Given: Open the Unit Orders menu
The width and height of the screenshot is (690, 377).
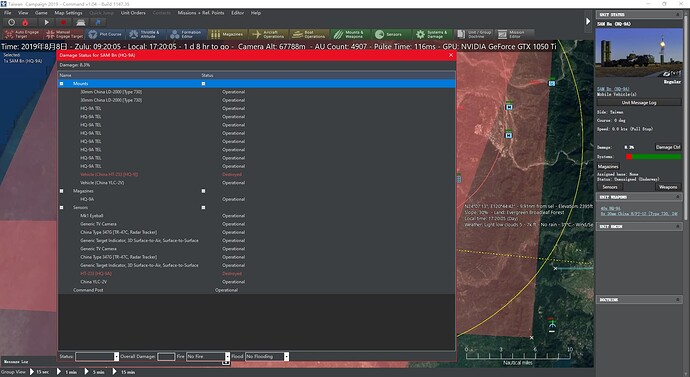Looking at the screenshot, I should tap(133, 13).
